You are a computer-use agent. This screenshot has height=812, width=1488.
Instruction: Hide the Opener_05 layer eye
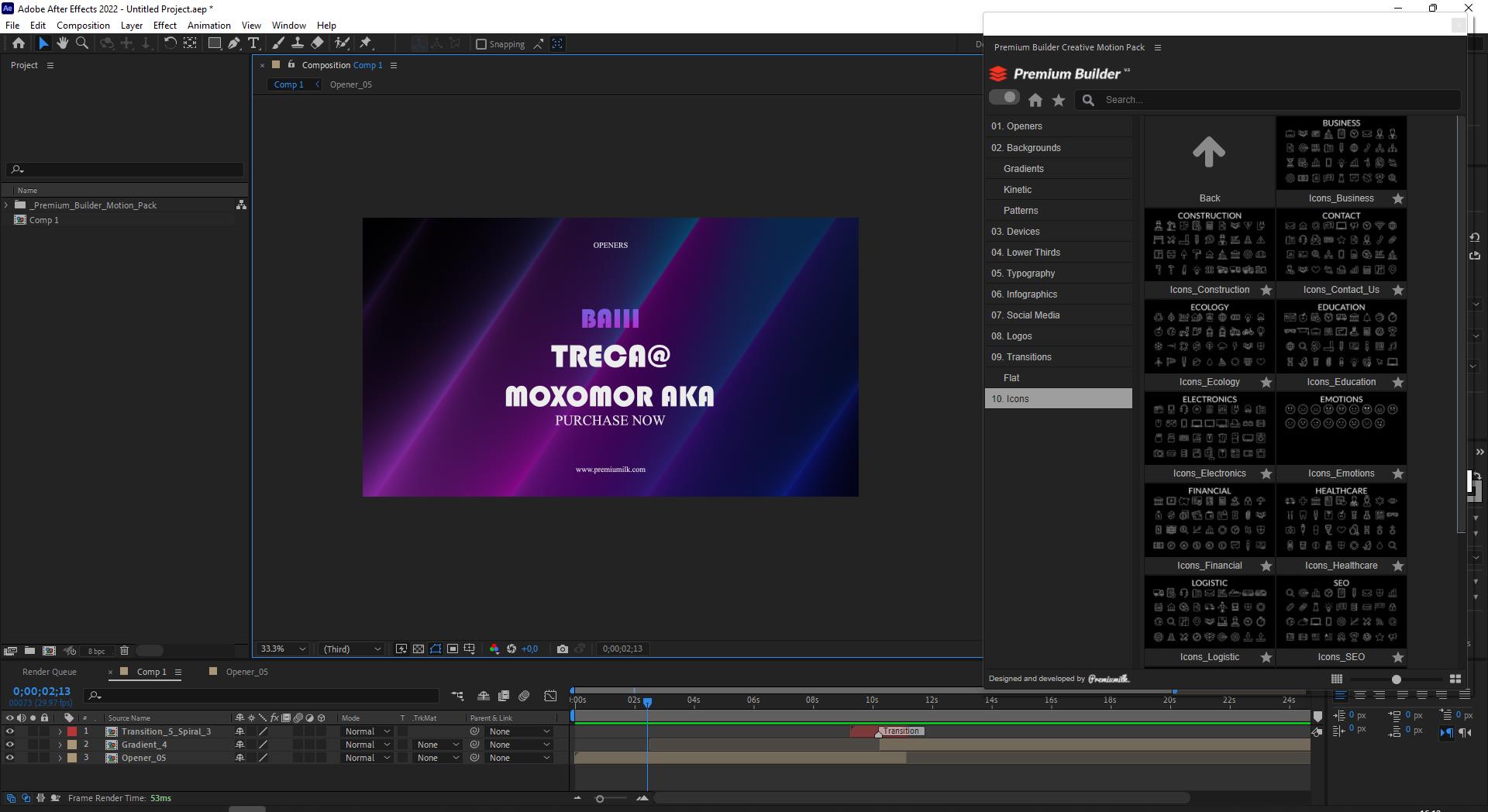click(9, 758)
